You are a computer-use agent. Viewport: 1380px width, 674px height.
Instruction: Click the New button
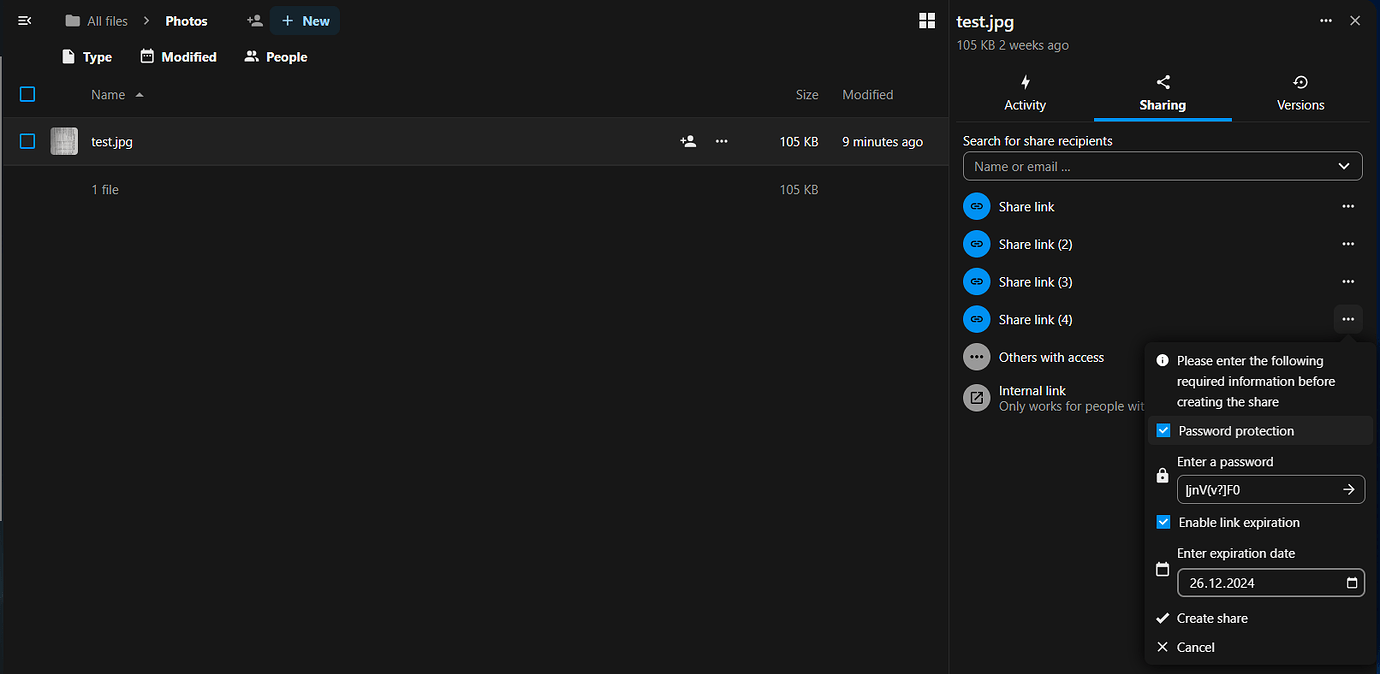point(305,21)
